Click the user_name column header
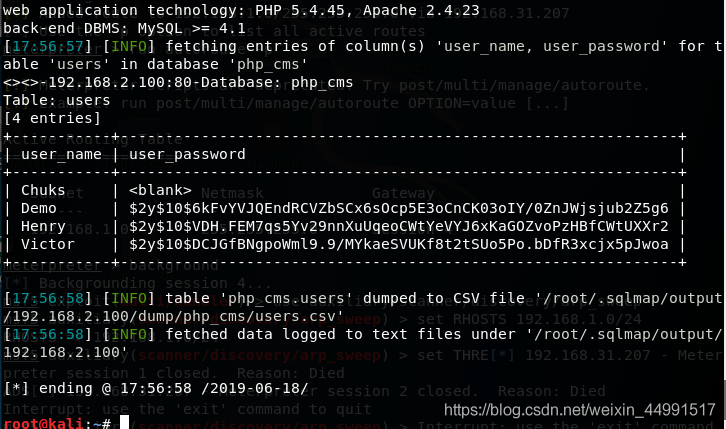The height and width of the screenshot is (429, 726). [61, 154]
